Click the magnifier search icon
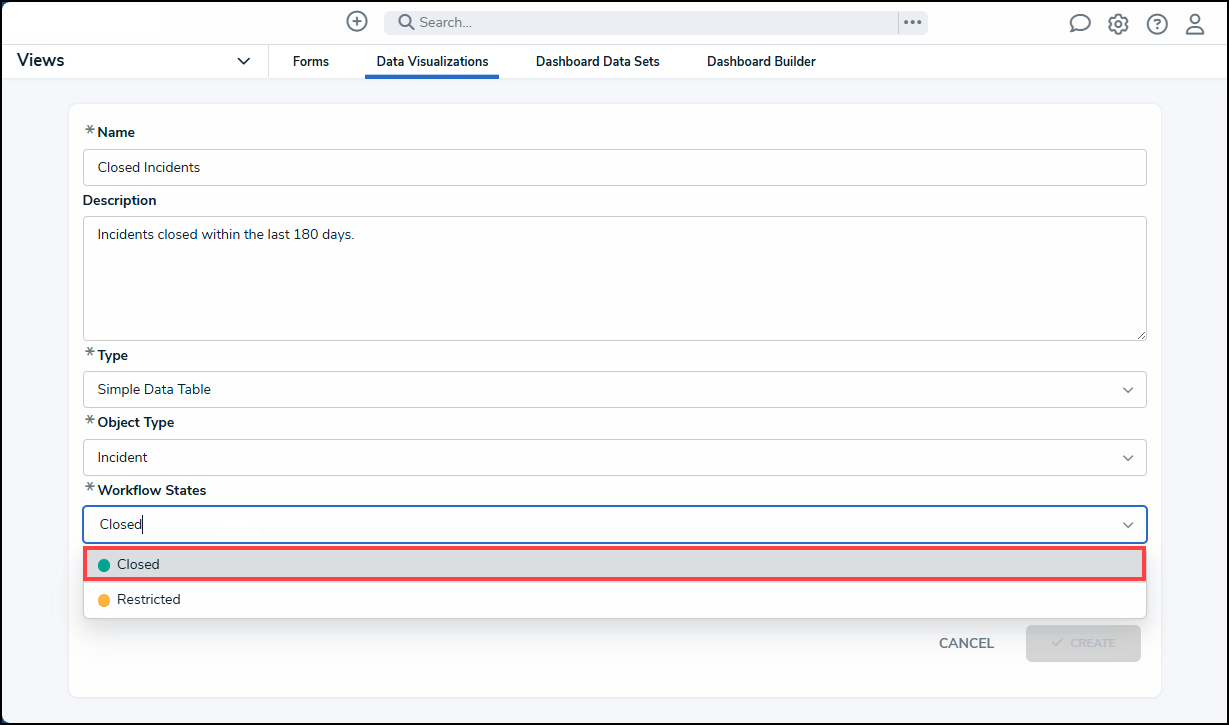Image resolution: width=1229 pixels, height=725 pixels. click(x=406, y=22)
